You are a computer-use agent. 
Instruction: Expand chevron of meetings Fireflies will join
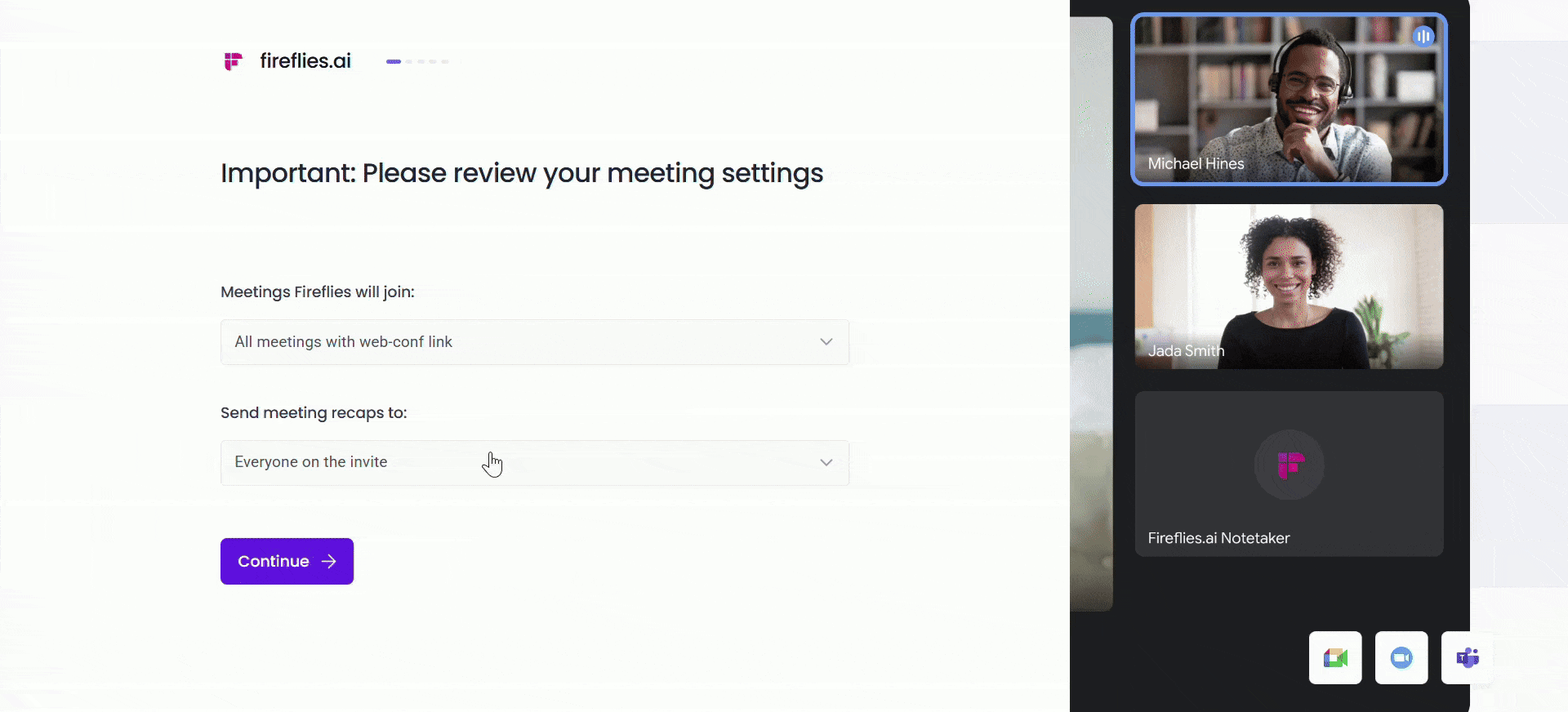pos(826,342)
